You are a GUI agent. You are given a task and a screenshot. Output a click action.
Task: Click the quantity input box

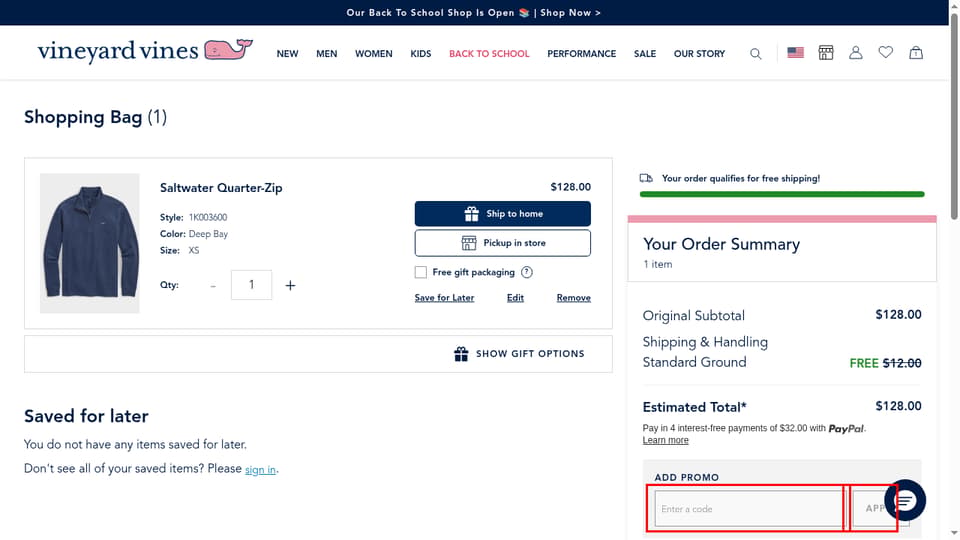point(251,285)
